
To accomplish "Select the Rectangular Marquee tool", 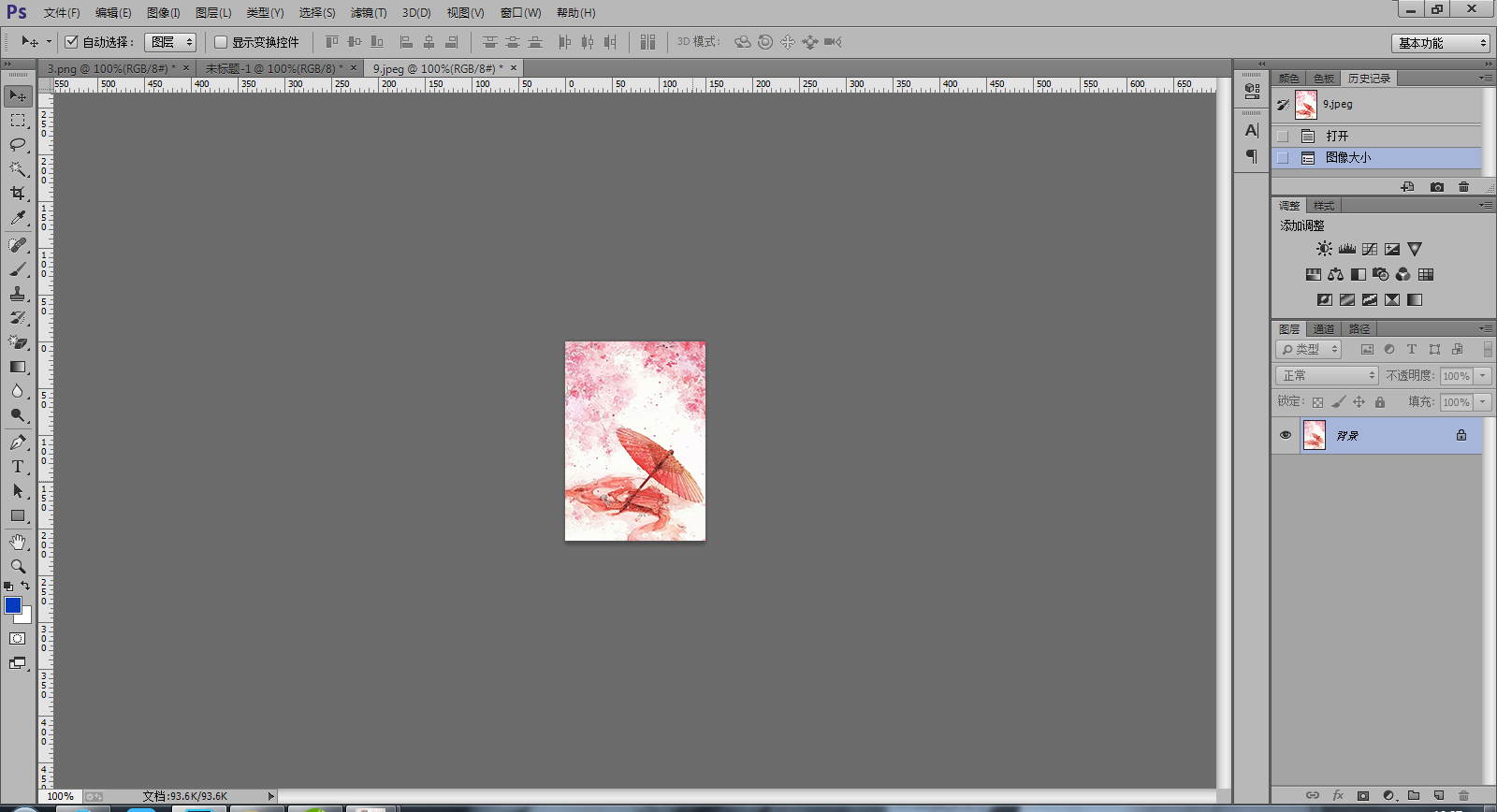I will 18,121.
